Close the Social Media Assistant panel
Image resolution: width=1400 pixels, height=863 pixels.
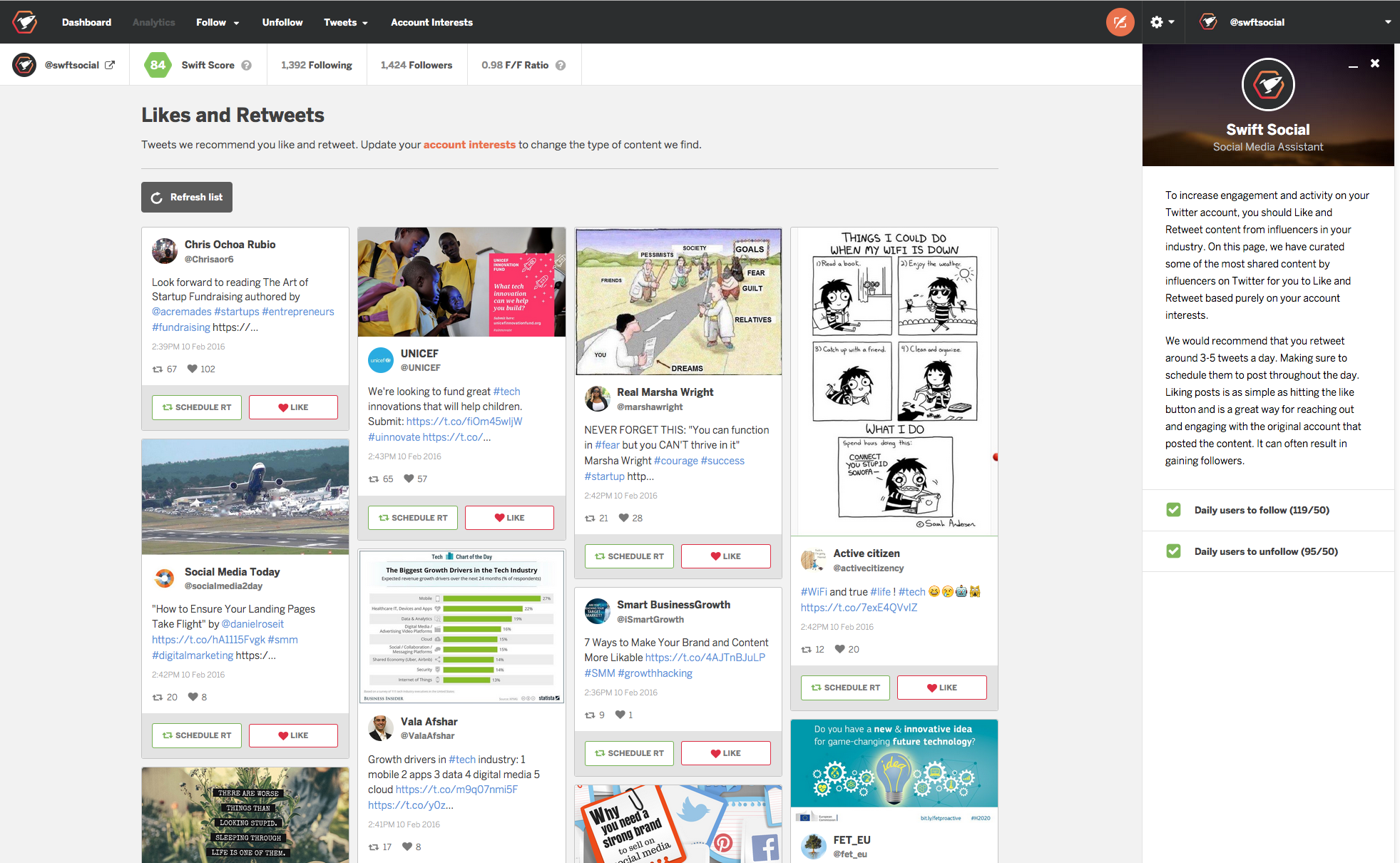[x=1375, y=63]
